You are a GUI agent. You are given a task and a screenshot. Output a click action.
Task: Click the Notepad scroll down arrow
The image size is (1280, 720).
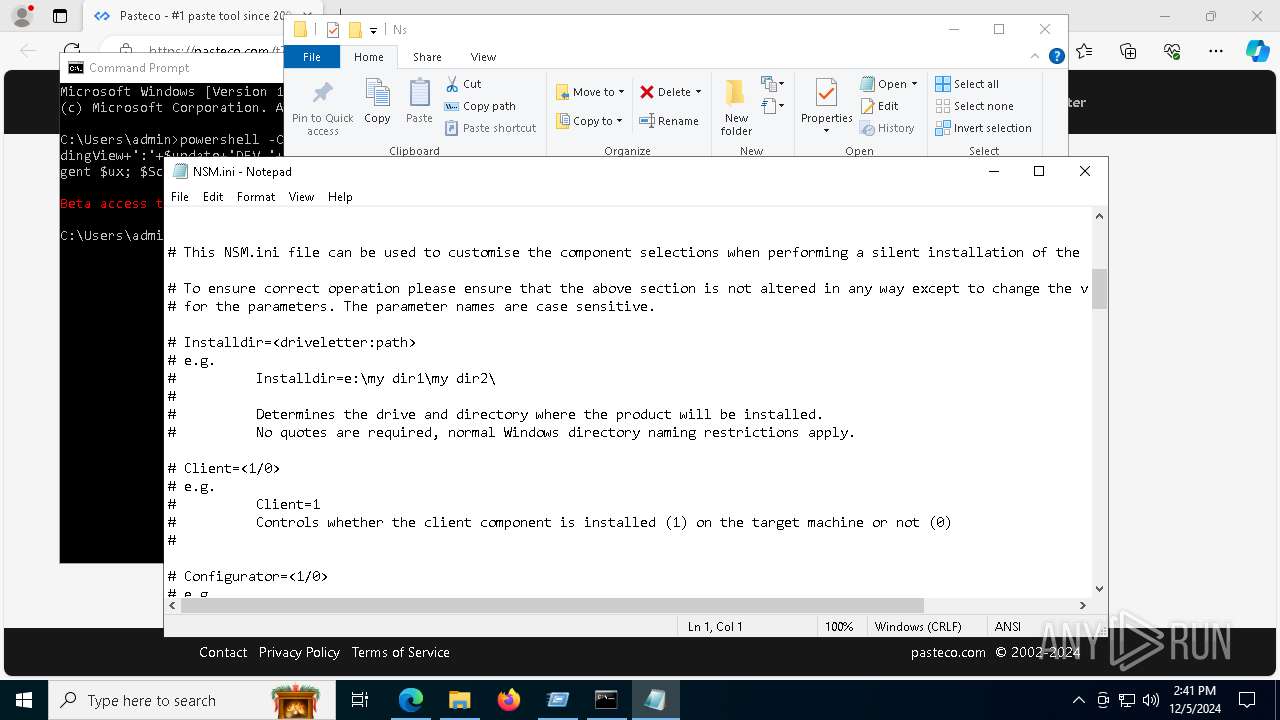point(1099,589)
